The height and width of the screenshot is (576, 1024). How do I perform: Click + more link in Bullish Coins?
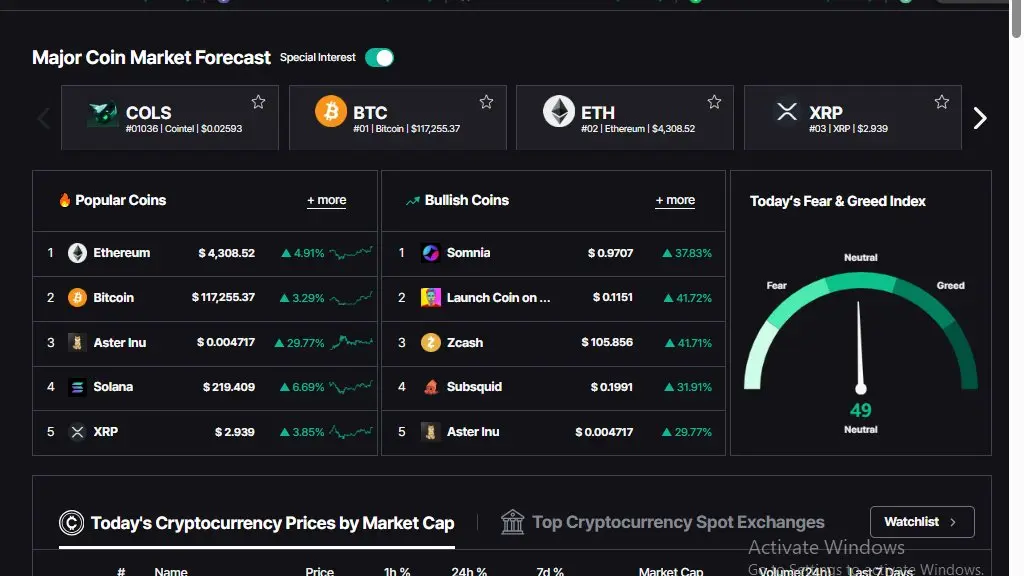(675, 200)
